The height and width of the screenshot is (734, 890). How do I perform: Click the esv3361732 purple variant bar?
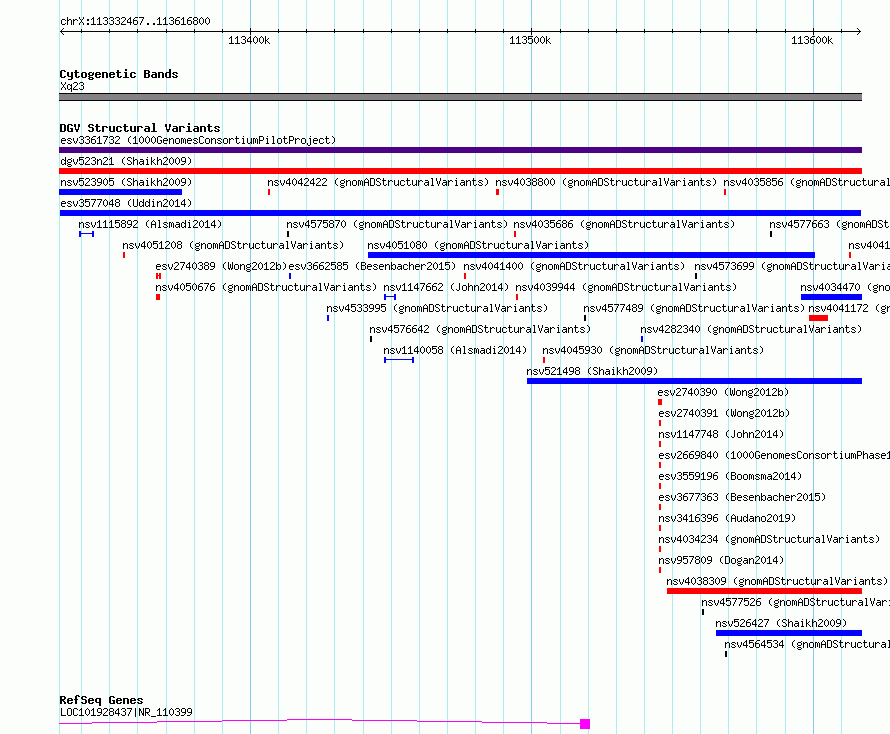[x=460, y=150]
